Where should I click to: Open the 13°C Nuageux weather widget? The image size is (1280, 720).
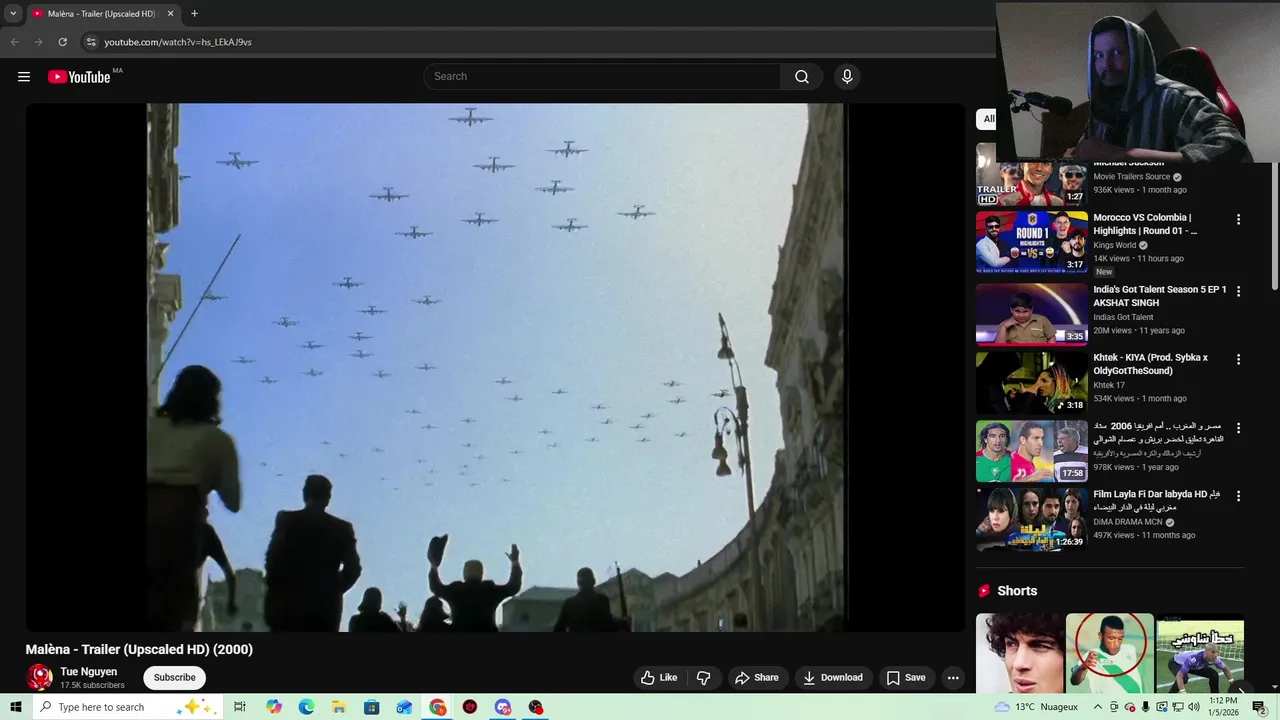point(1036,707)
